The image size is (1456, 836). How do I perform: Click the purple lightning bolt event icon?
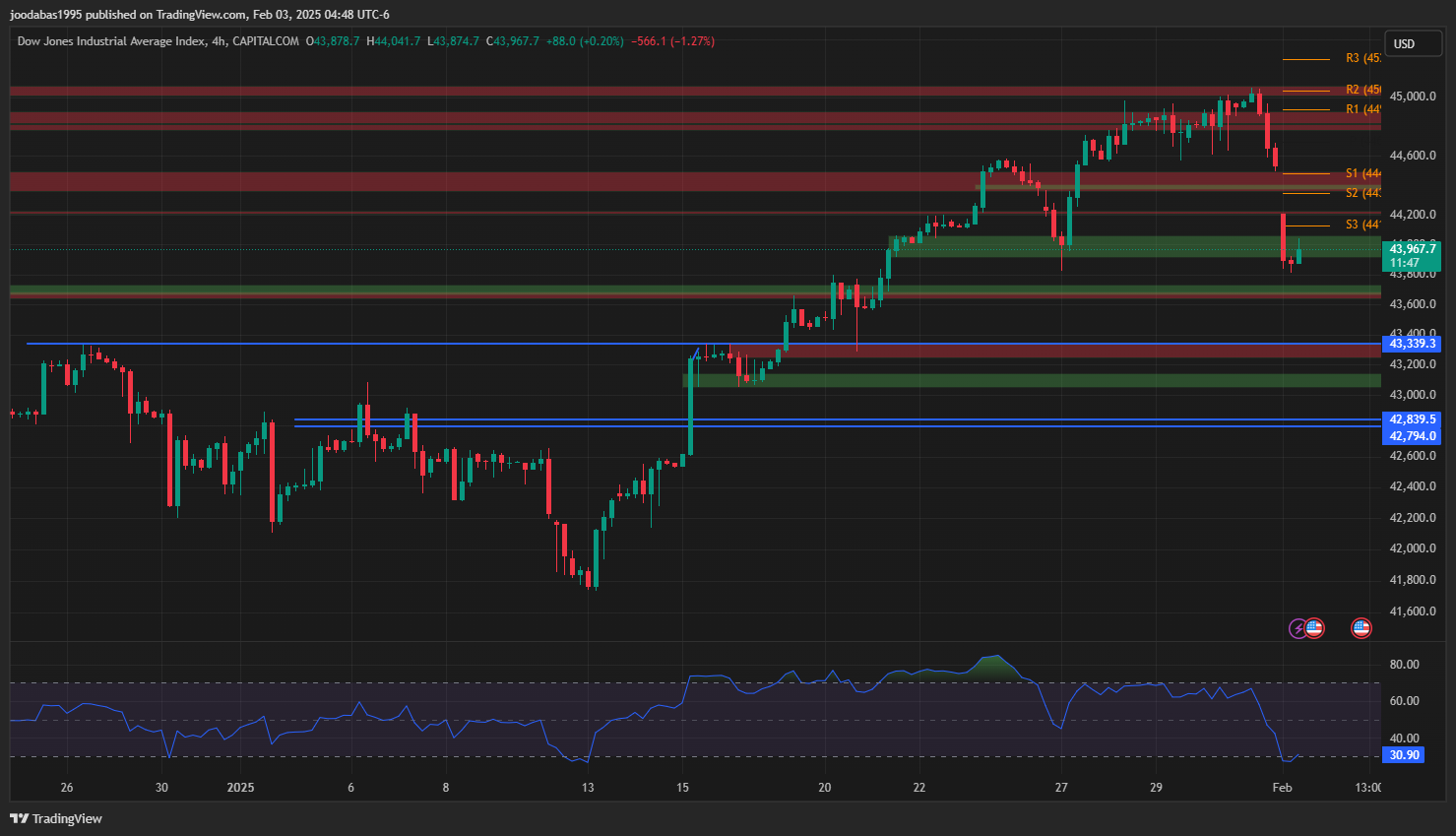pos(1298,628)
